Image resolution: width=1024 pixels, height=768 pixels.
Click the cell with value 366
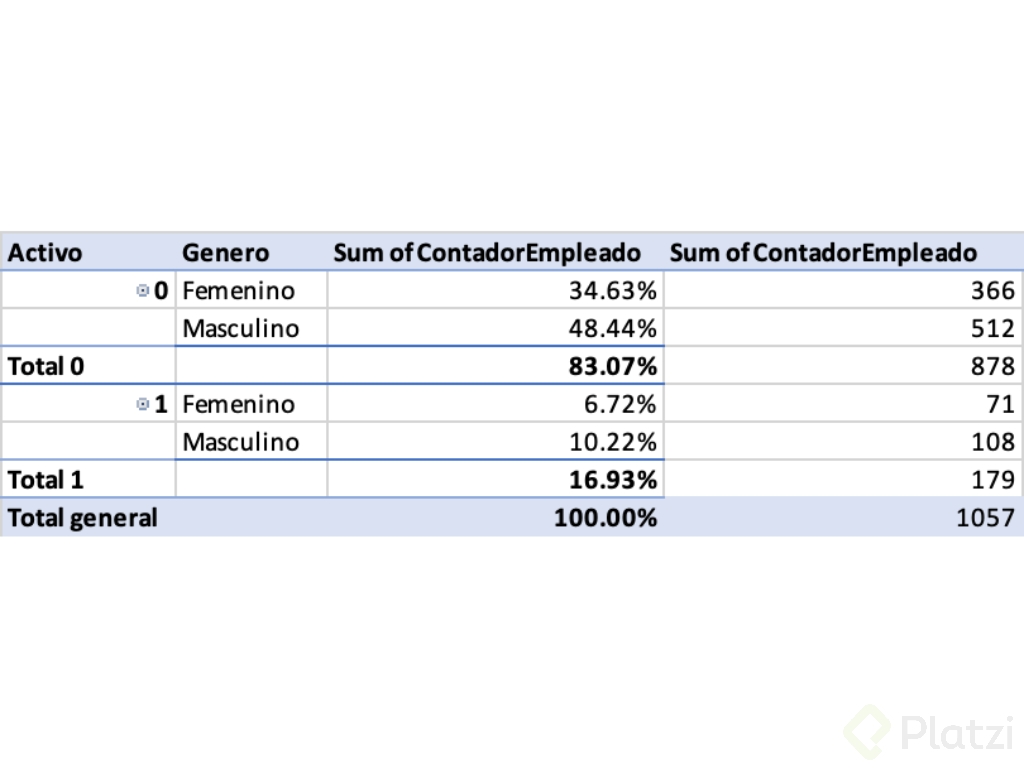pos(992,291)
